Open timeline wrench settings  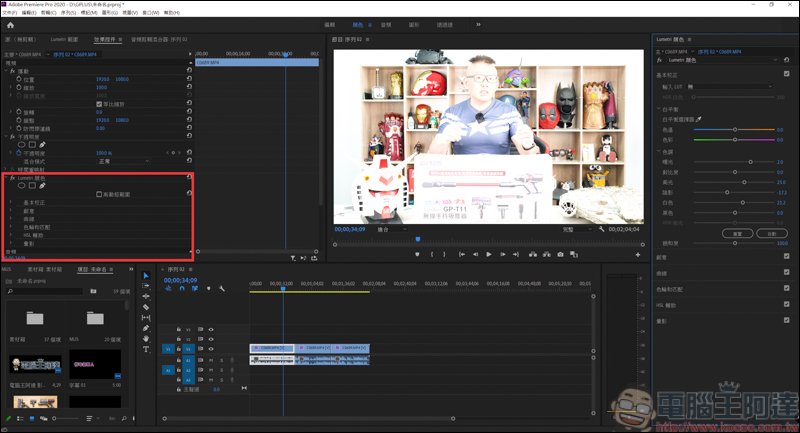click(221, 289)
